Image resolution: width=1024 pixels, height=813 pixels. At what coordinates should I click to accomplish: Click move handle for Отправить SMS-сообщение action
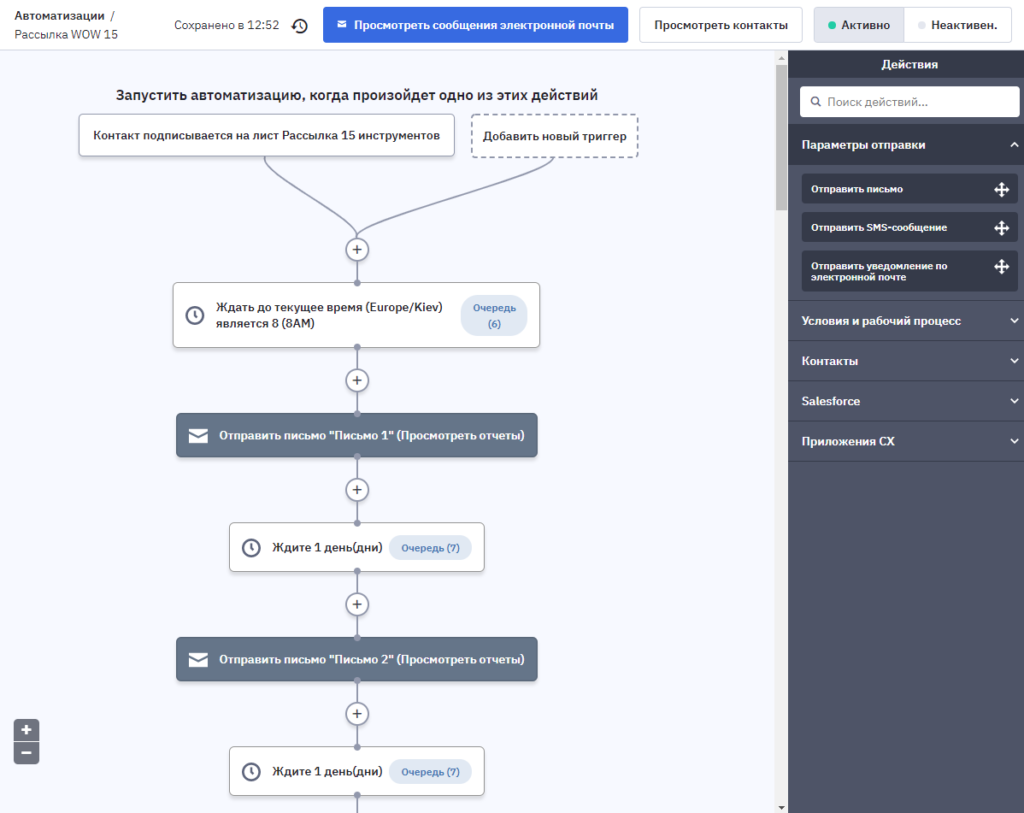click(1001, 228)
